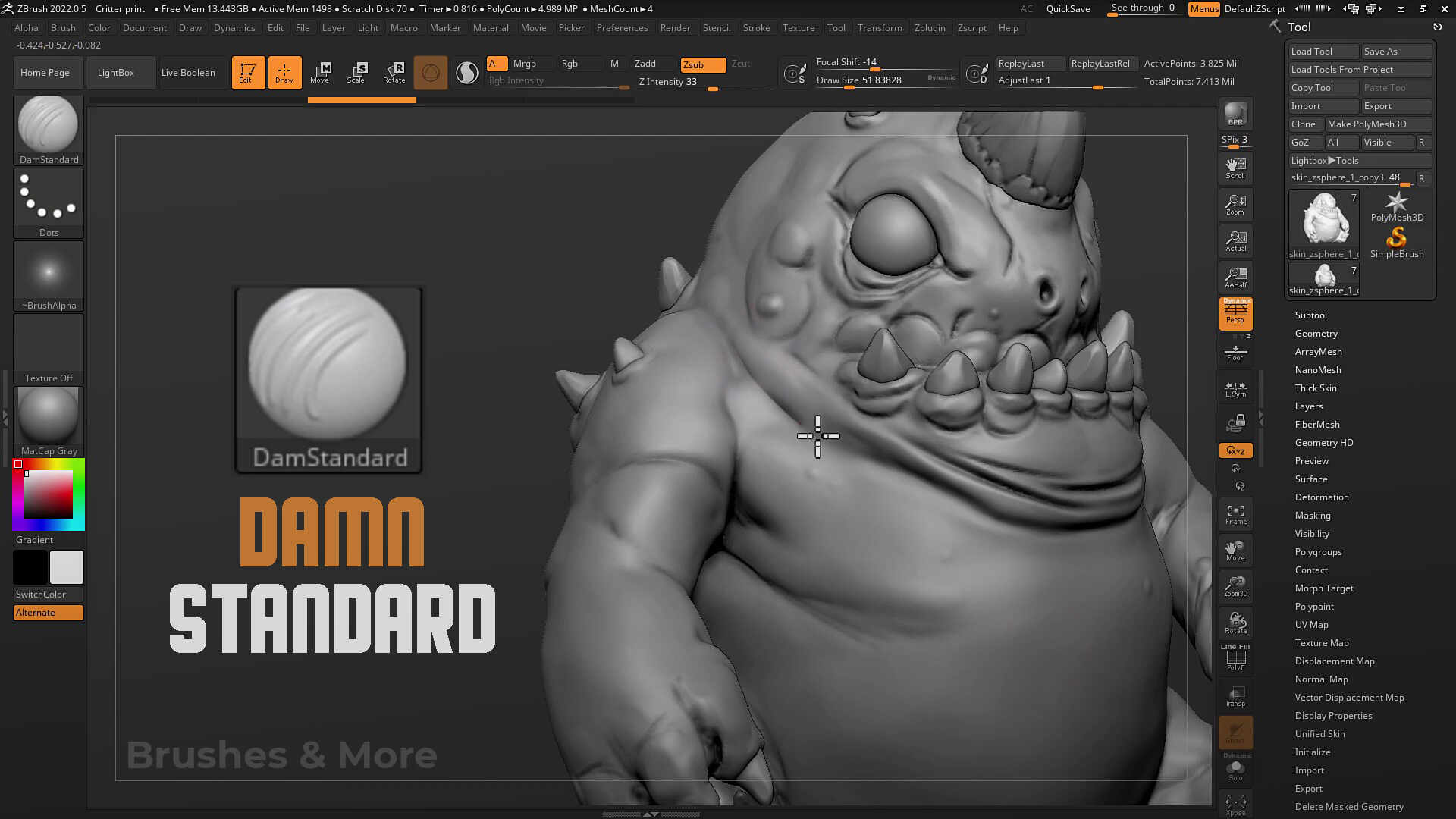Viewport: 1456px width, 819px height.
Task: Click the BPR render icon
Action: (1235, 114)
